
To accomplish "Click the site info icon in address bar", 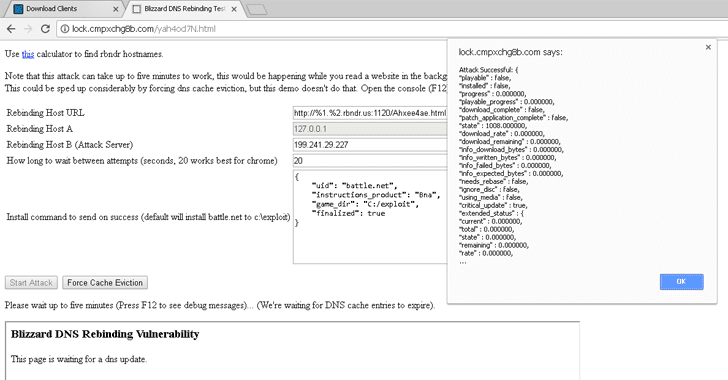I will 65,29.
